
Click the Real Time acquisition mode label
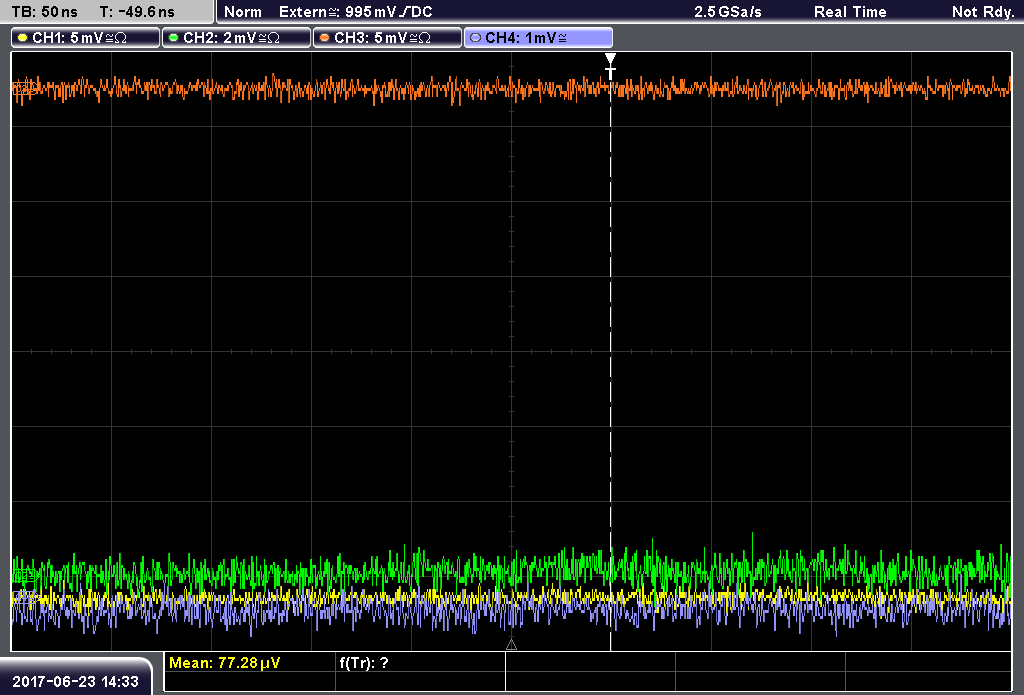pyautogui.click(x=850, y=12)
